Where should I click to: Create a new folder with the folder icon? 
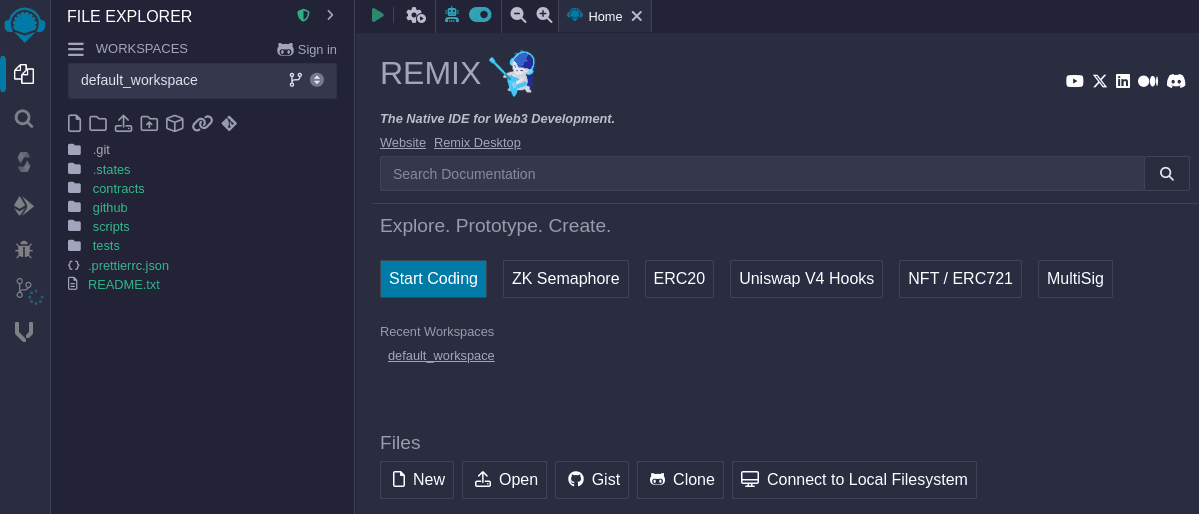coord(98,123)
